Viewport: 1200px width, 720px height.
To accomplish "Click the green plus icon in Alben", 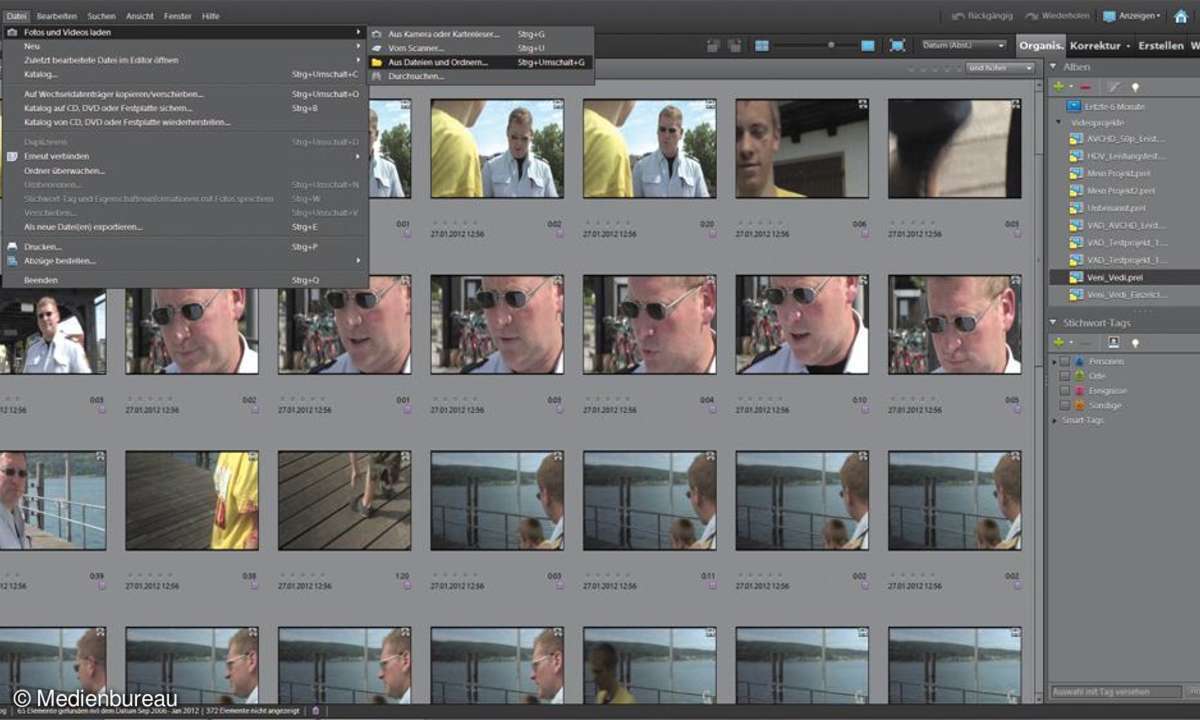I will [1059, 87].
